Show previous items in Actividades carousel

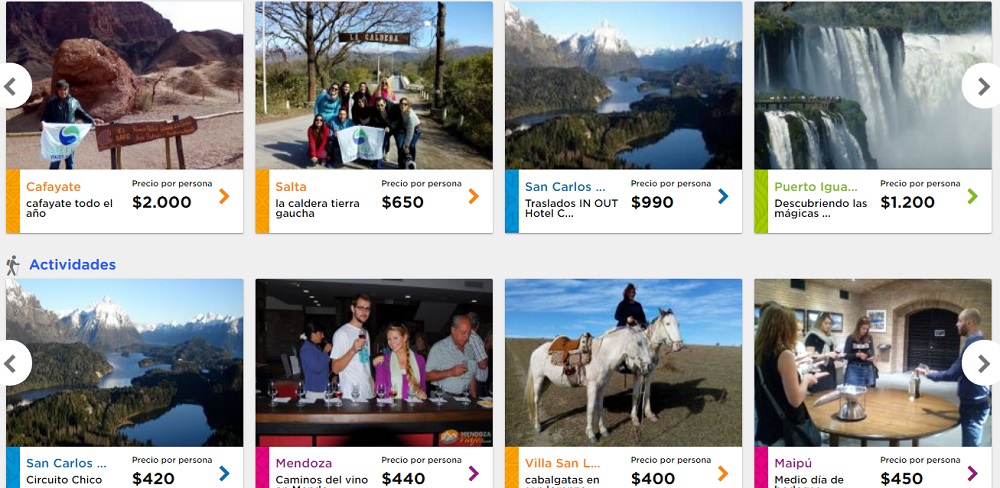(x=14, y=363)
